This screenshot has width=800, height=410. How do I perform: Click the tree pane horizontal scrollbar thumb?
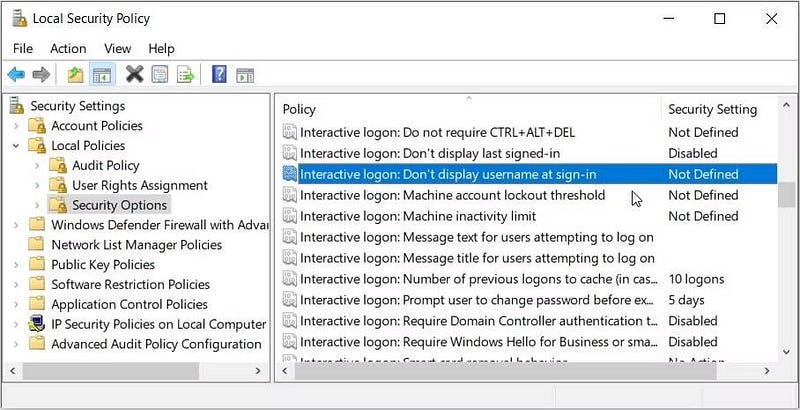[110, 371]
